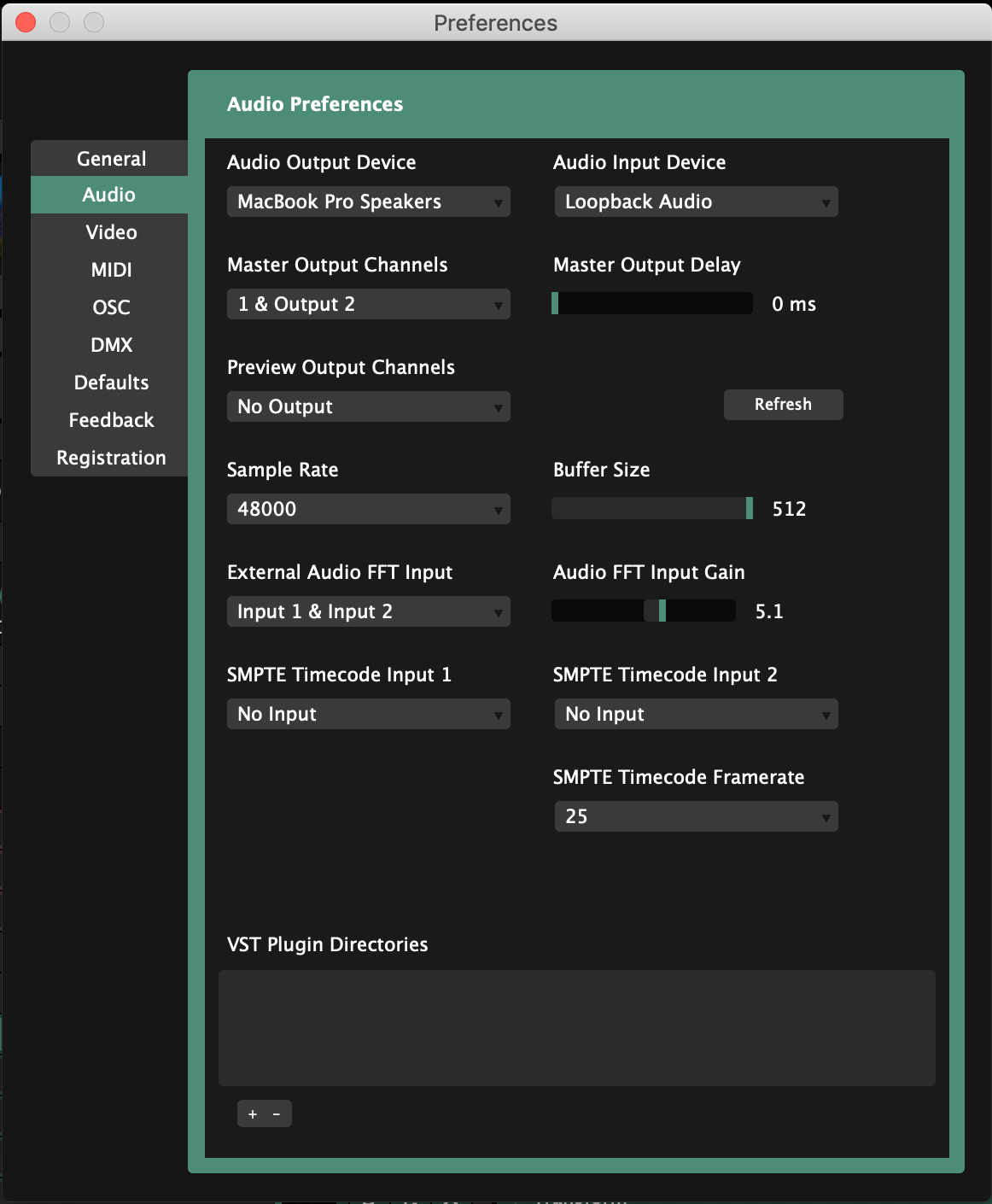The image size is (992, 1204).
Task: Expand External Audio FFT Input dropdown
Action: click(368, 612)
